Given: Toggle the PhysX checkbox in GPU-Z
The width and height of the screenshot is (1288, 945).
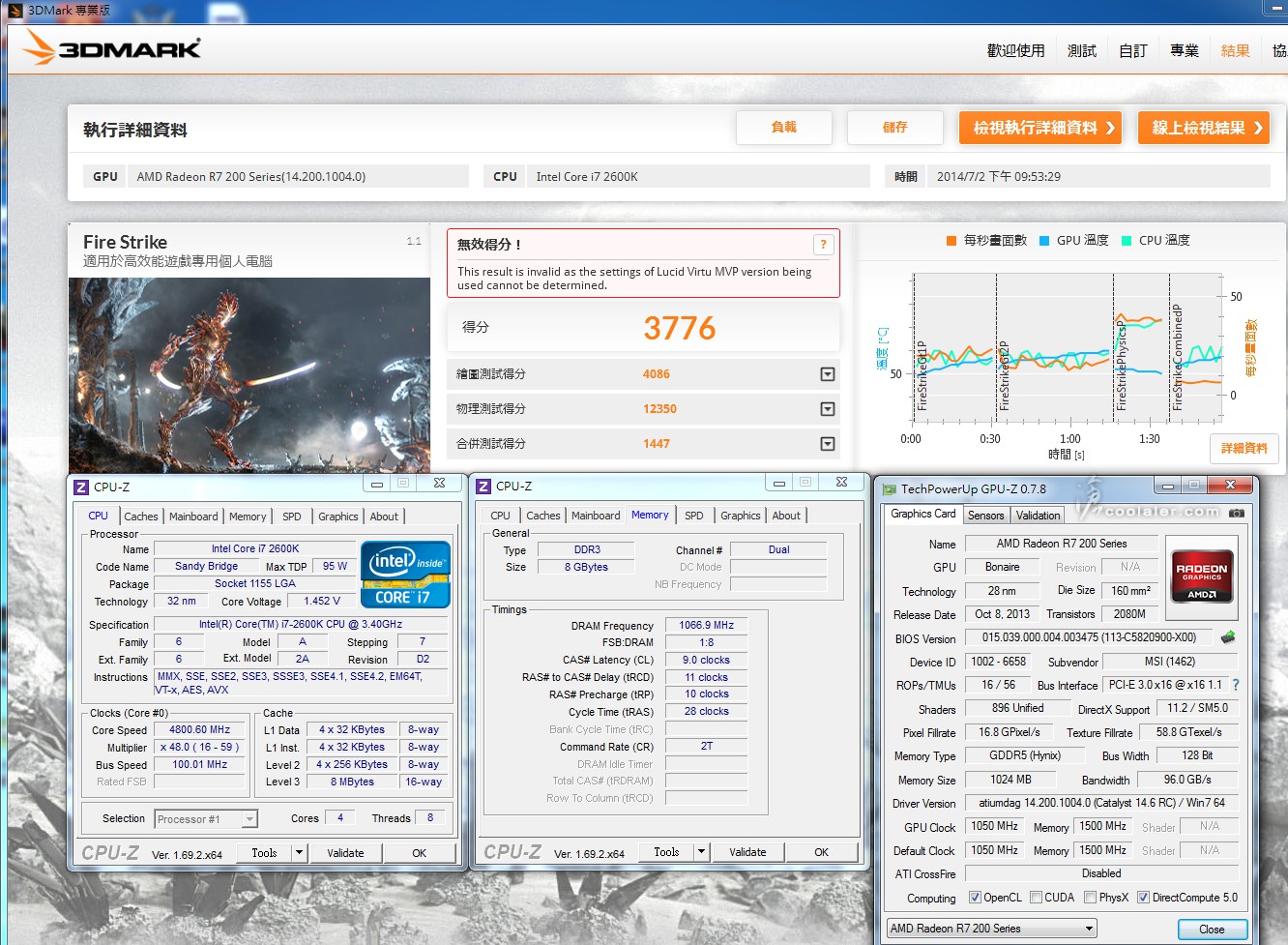Looking at the screenshot, I should 1091,898.
